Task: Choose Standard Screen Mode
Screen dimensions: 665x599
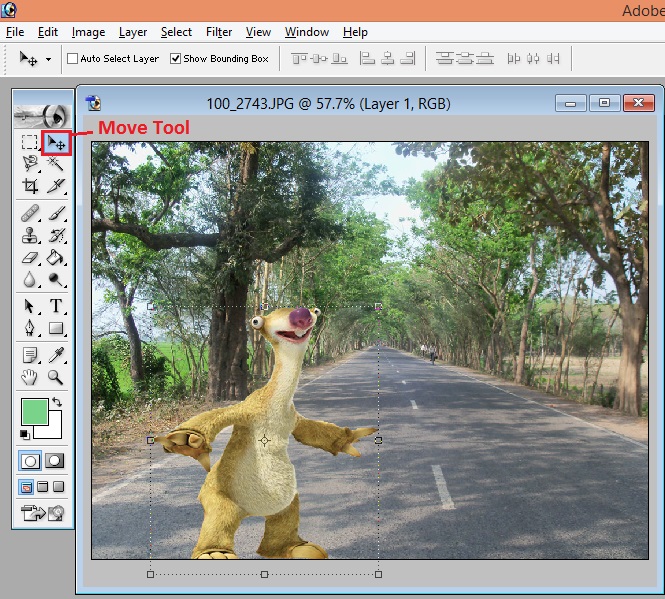Action: point(26,487)
